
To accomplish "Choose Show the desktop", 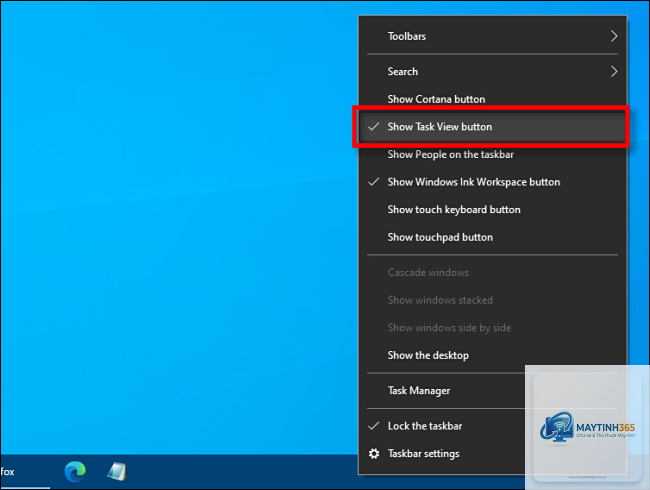I will 492,355.
